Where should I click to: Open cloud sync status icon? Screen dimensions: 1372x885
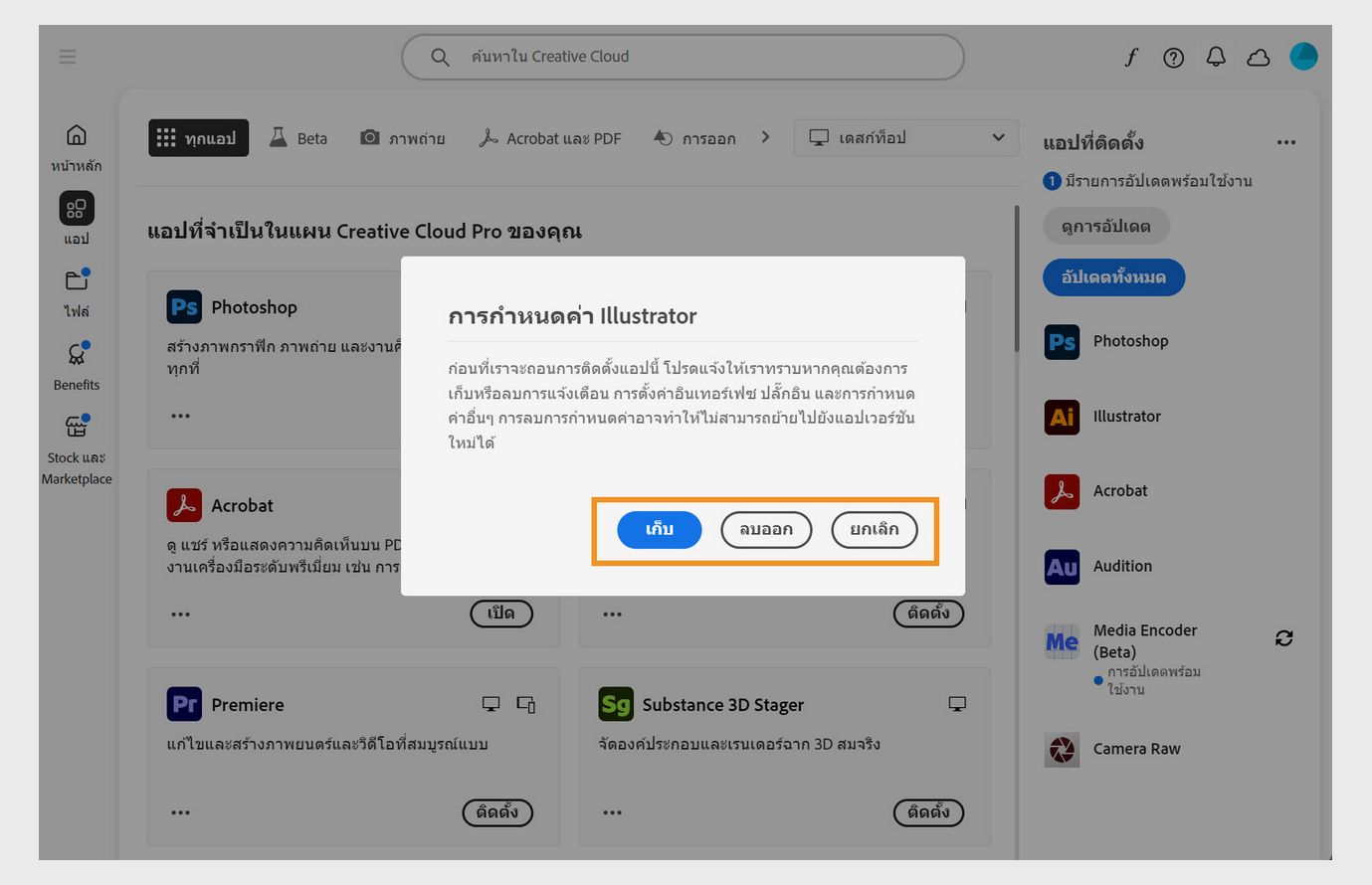[x=1259, y=58]
